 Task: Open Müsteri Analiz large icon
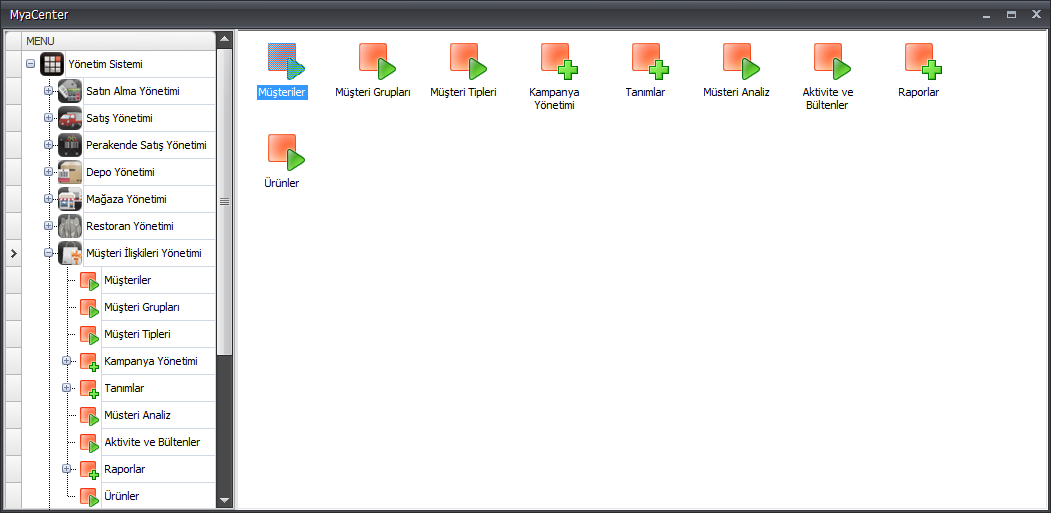(736, 62)
